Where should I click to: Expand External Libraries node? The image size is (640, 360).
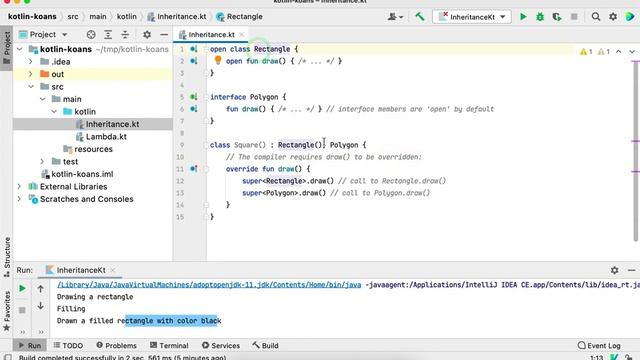19,187
